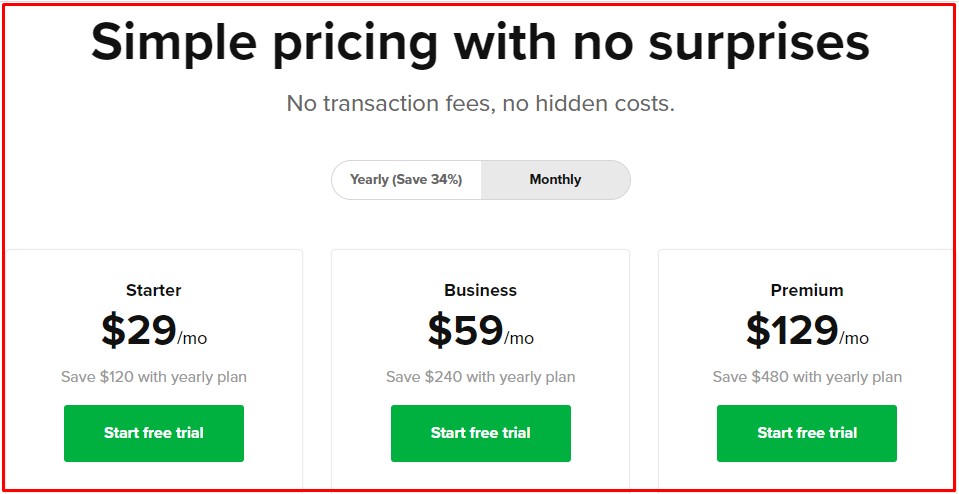Click the $59 price figure

click(x=465, y=331)
